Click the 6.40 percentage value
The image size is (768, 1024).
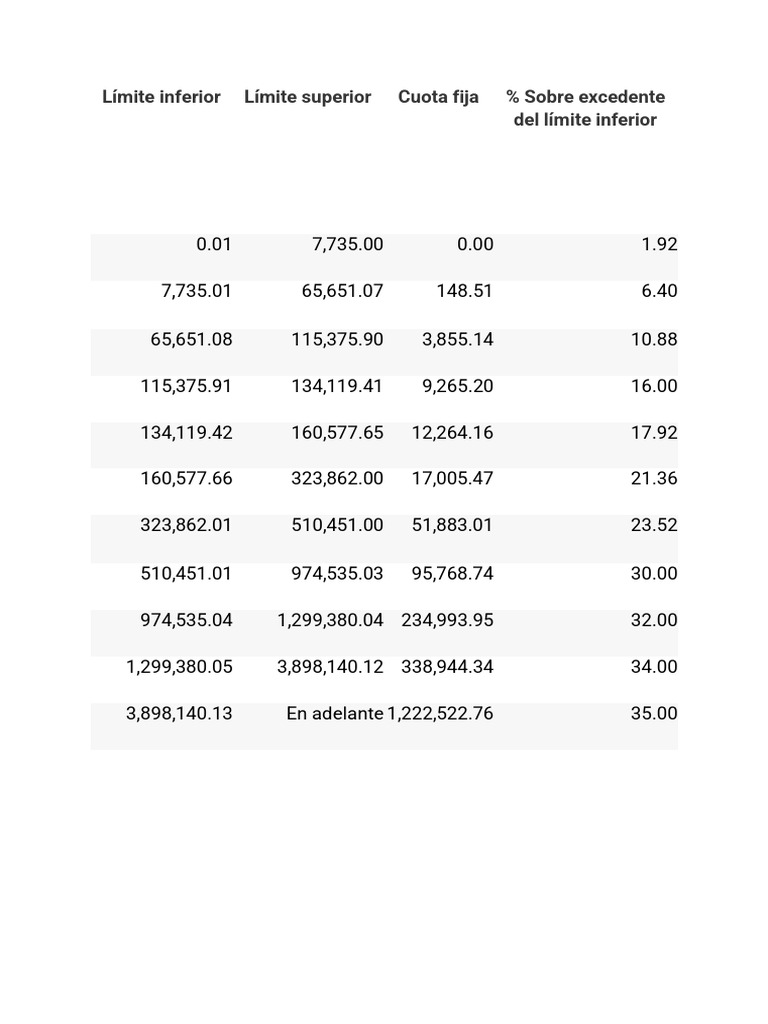tap(654, 291)
